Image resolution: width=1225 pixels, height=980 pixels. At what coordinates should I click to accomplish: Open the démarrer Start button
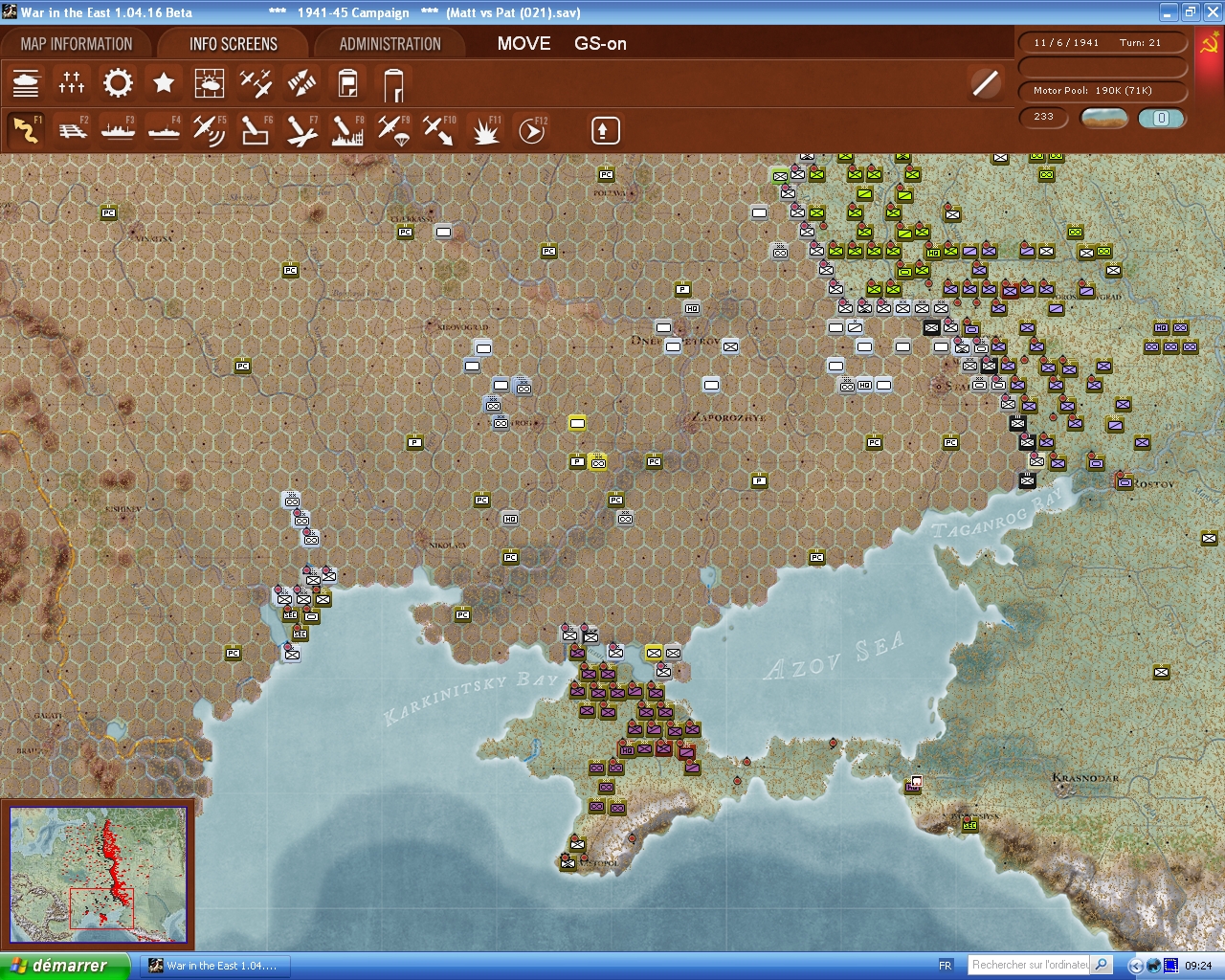64,966
